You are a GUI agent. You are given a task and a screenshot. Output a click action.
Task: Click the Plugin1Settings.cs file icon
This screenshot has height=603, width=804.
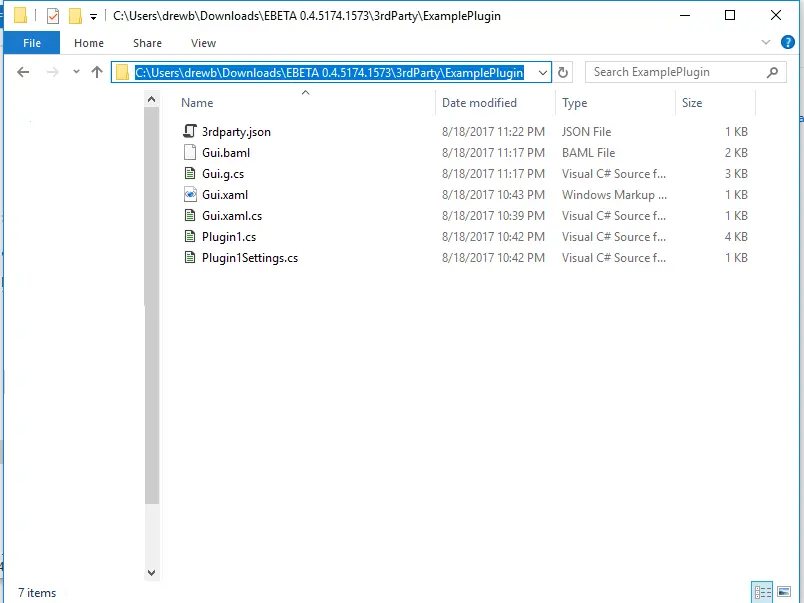point(190,257)
